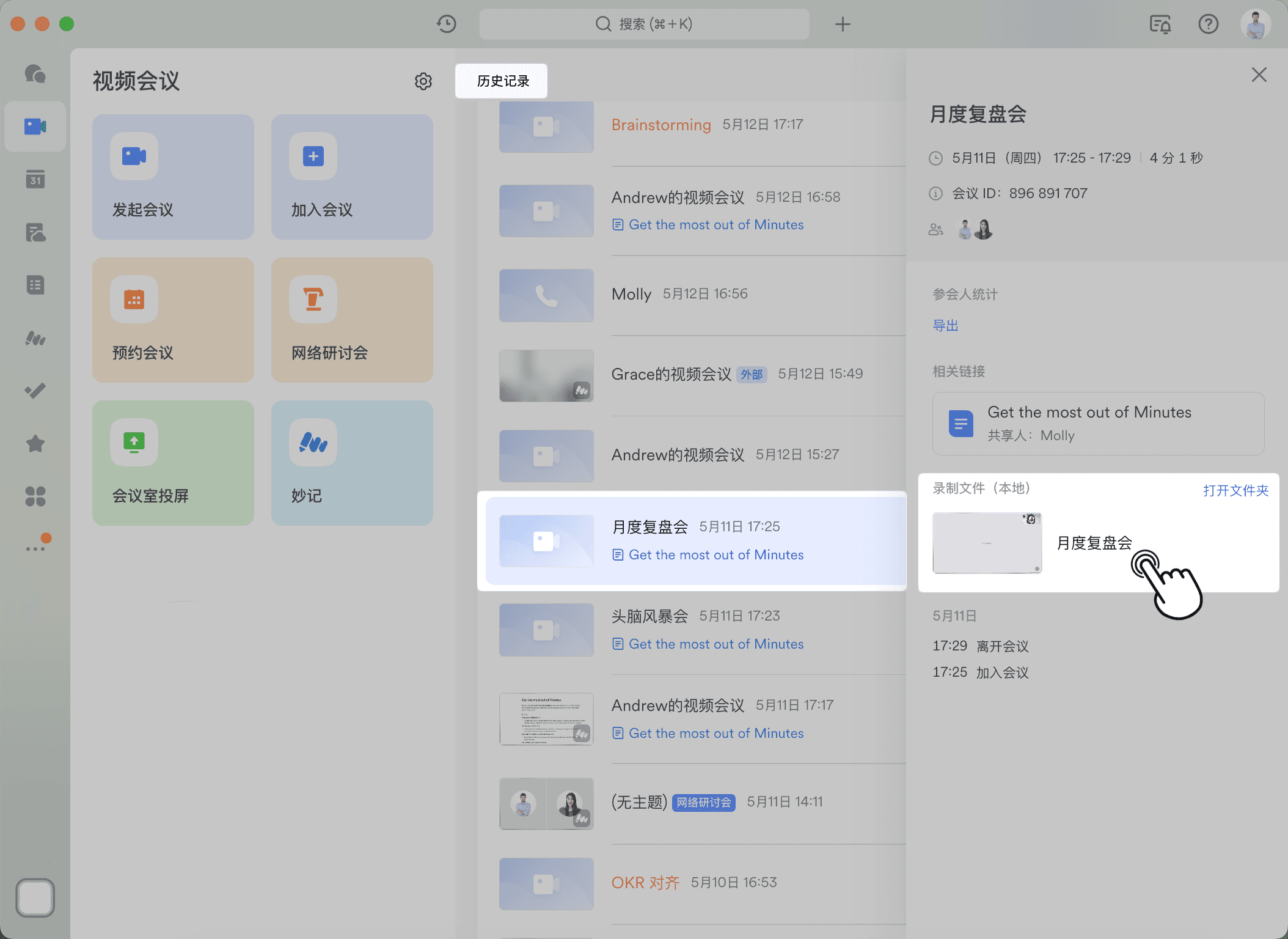The image size is (1288, 939).
Task: Open history clock icon in top bar
Action: coord(447,24)
